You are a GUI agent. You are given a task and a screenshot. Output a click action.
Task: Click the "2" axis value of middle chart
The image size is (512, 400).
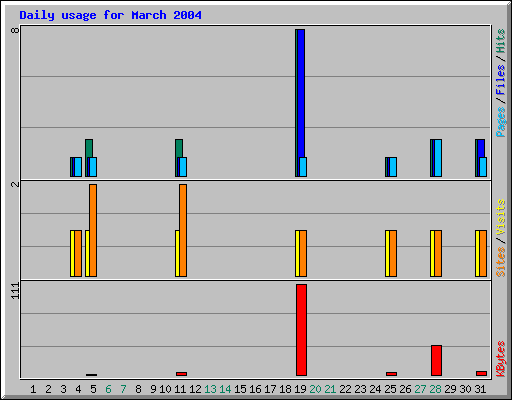click(15, 184)
